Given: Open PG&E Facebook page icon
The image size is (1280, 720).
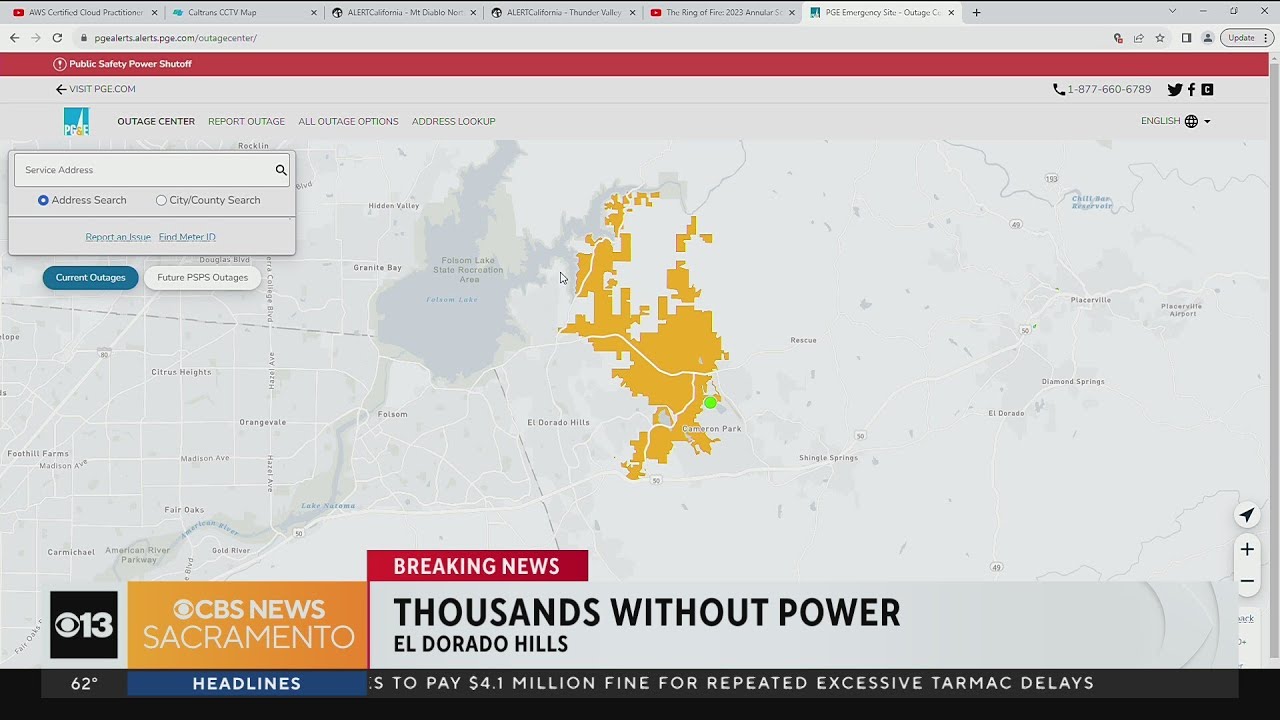Looking at the screenshot, I should [1191, 89].
